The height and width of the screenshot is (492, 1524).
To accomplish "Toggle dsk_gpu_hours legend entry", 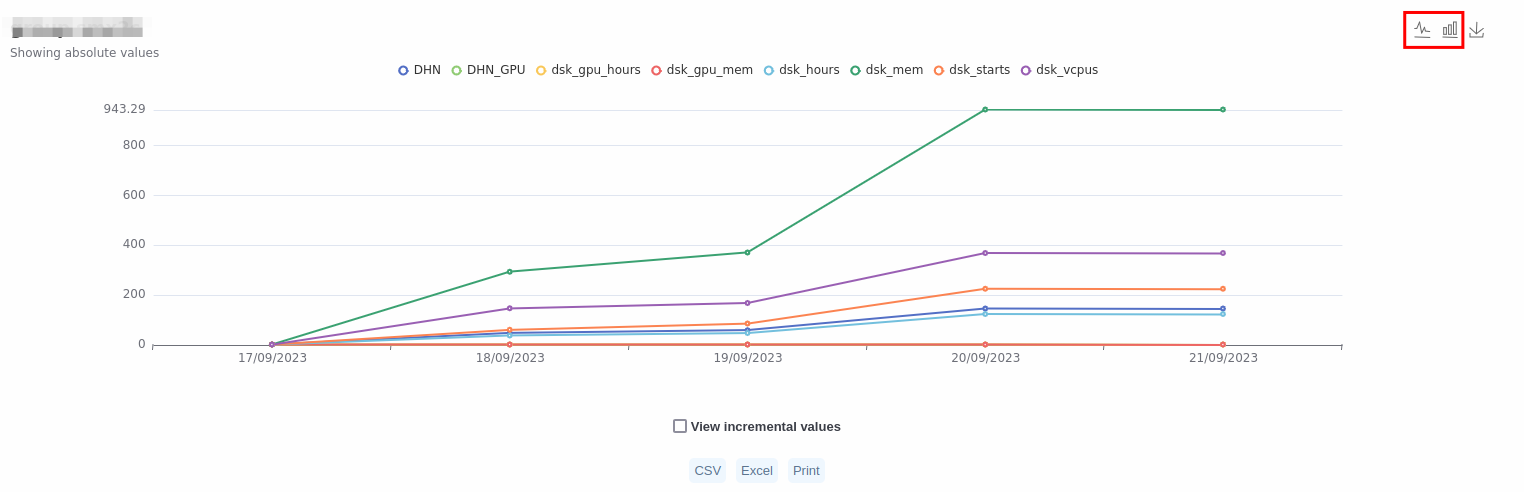I will 588,70.
